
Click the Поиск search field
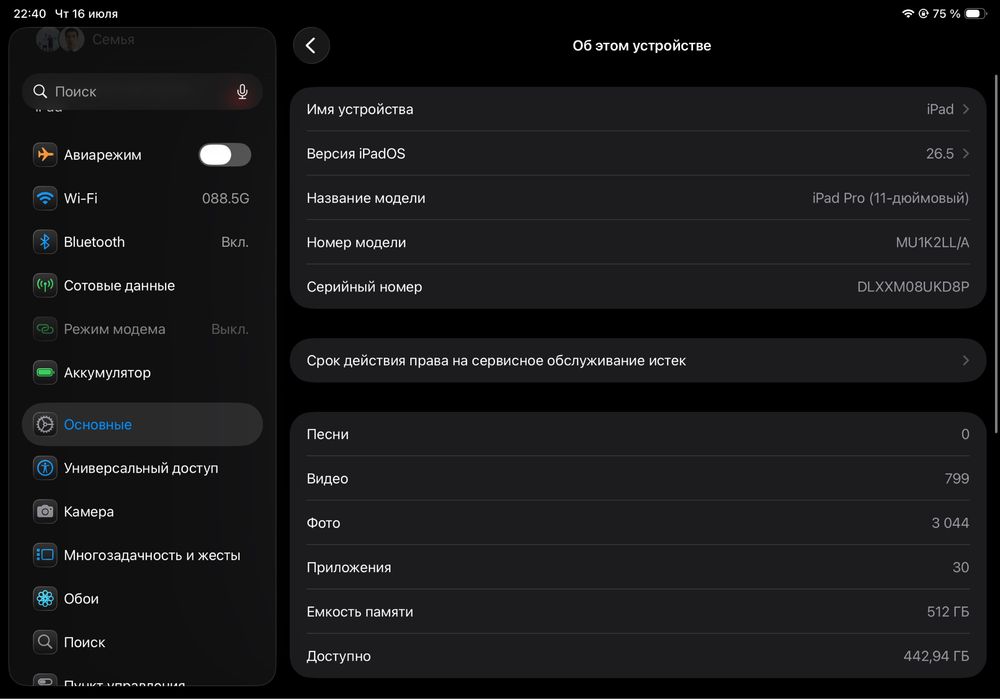pyautogui.click(x=142, y=91)
